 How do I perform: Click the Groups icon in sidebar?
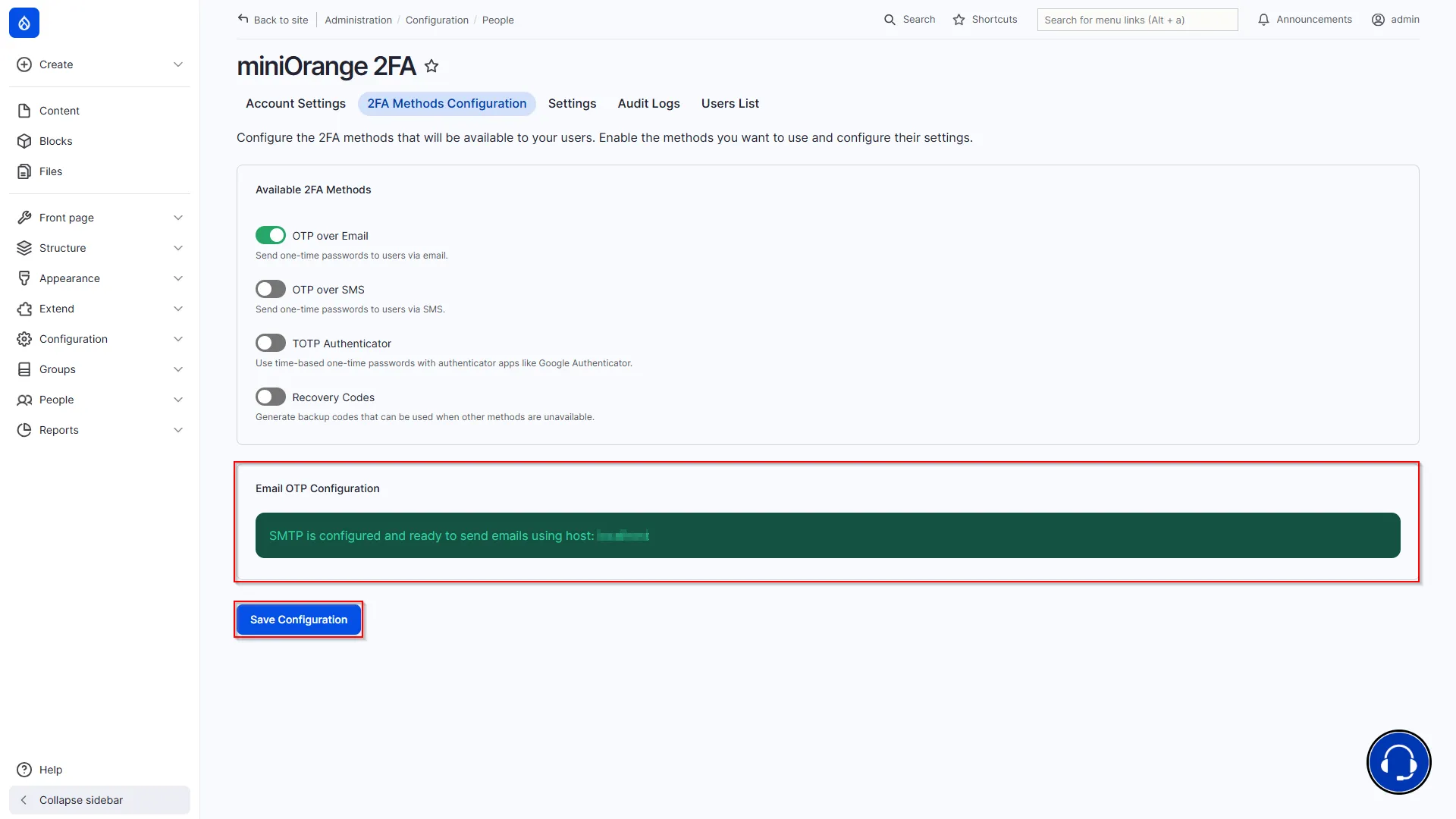coord(24,369)
